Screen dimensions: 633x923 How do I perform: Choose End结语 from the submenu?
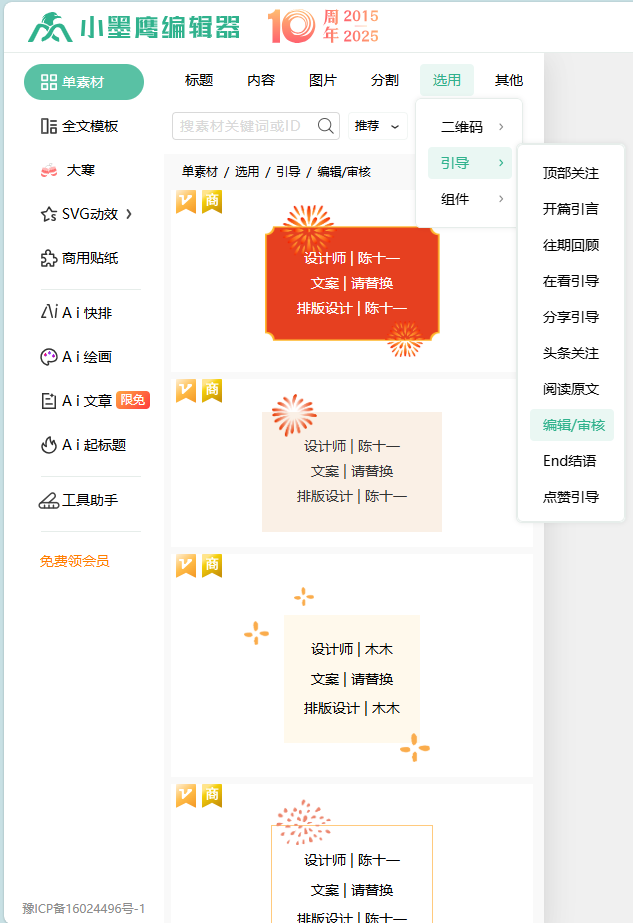click(x=571, y=461)
